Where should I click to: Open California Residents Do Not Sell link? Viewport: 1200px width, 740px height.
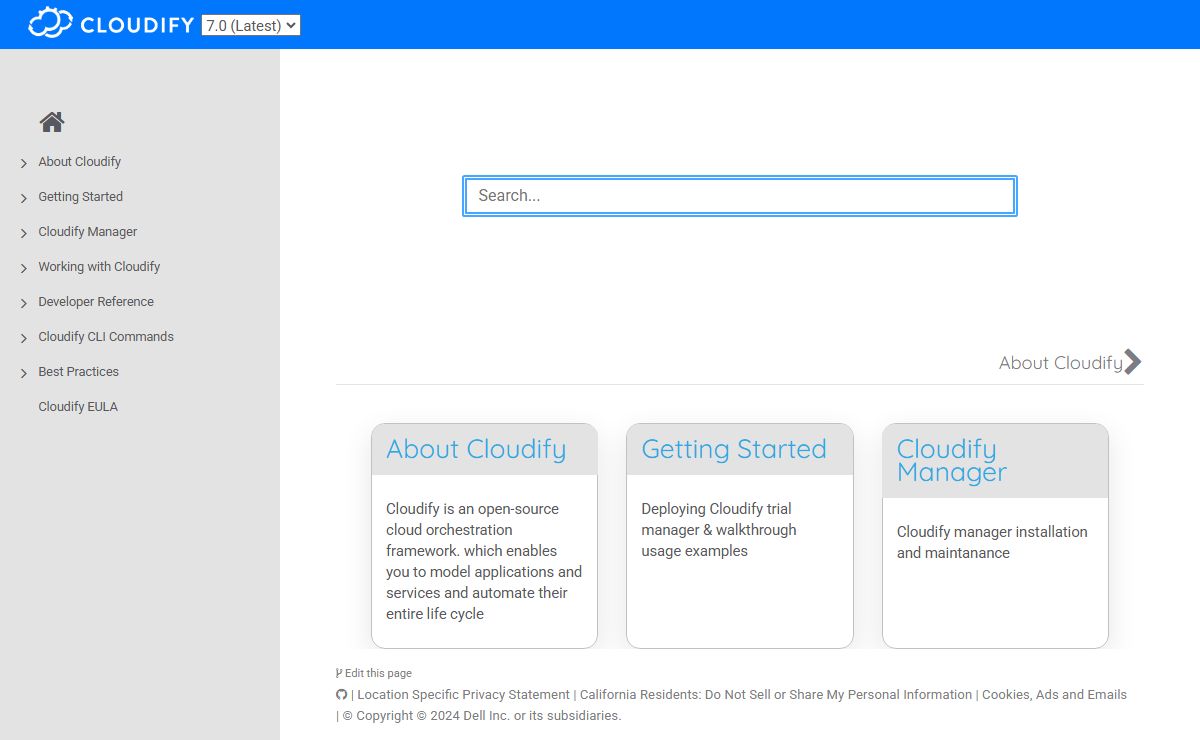(x=776, y=695)
